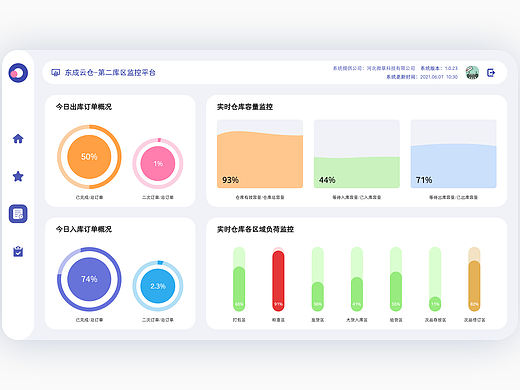
Task: Click the 55% green load bar
Action: (396, 279)
